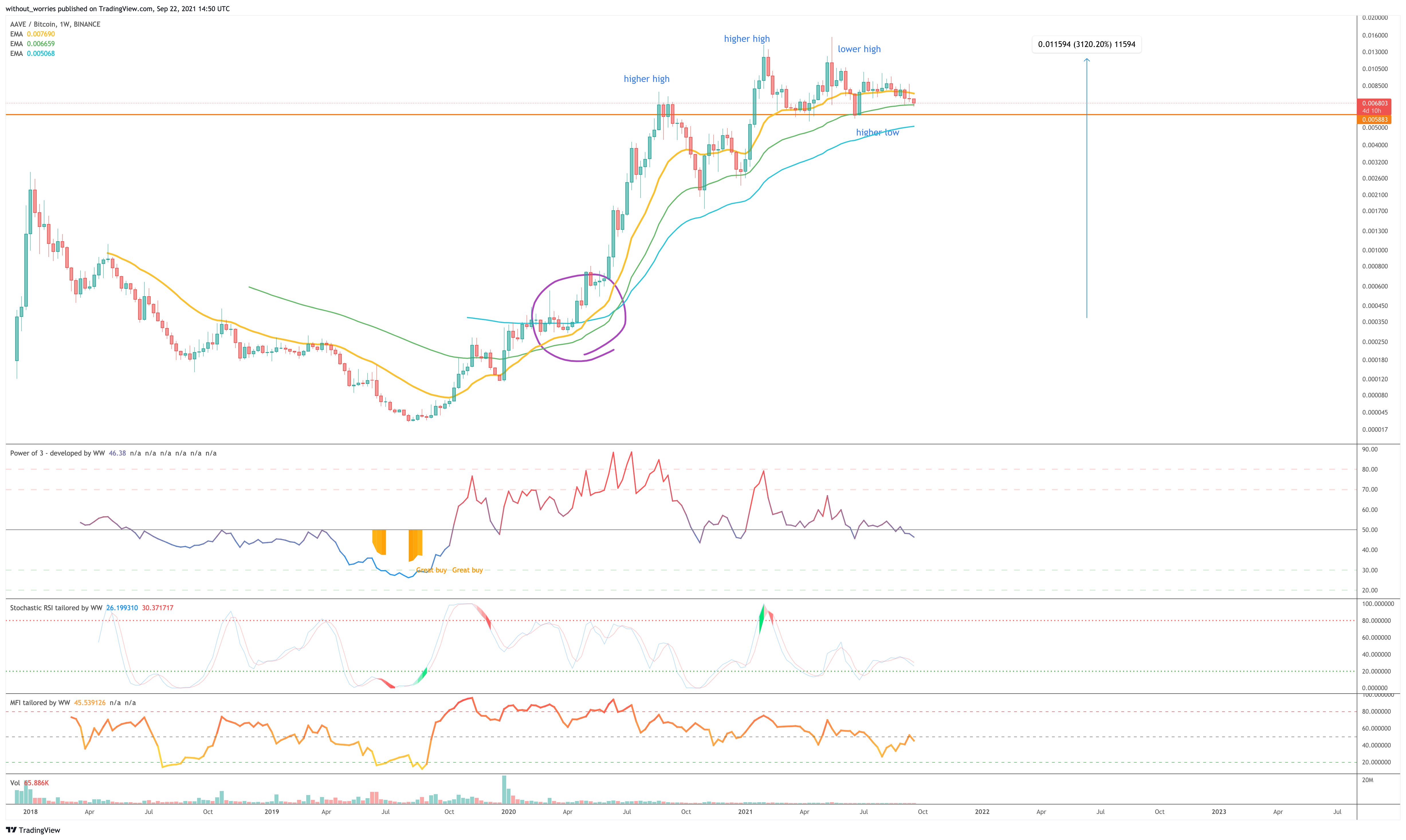
Task: Click the 0.020000 price axis label
Action: 1375,17
